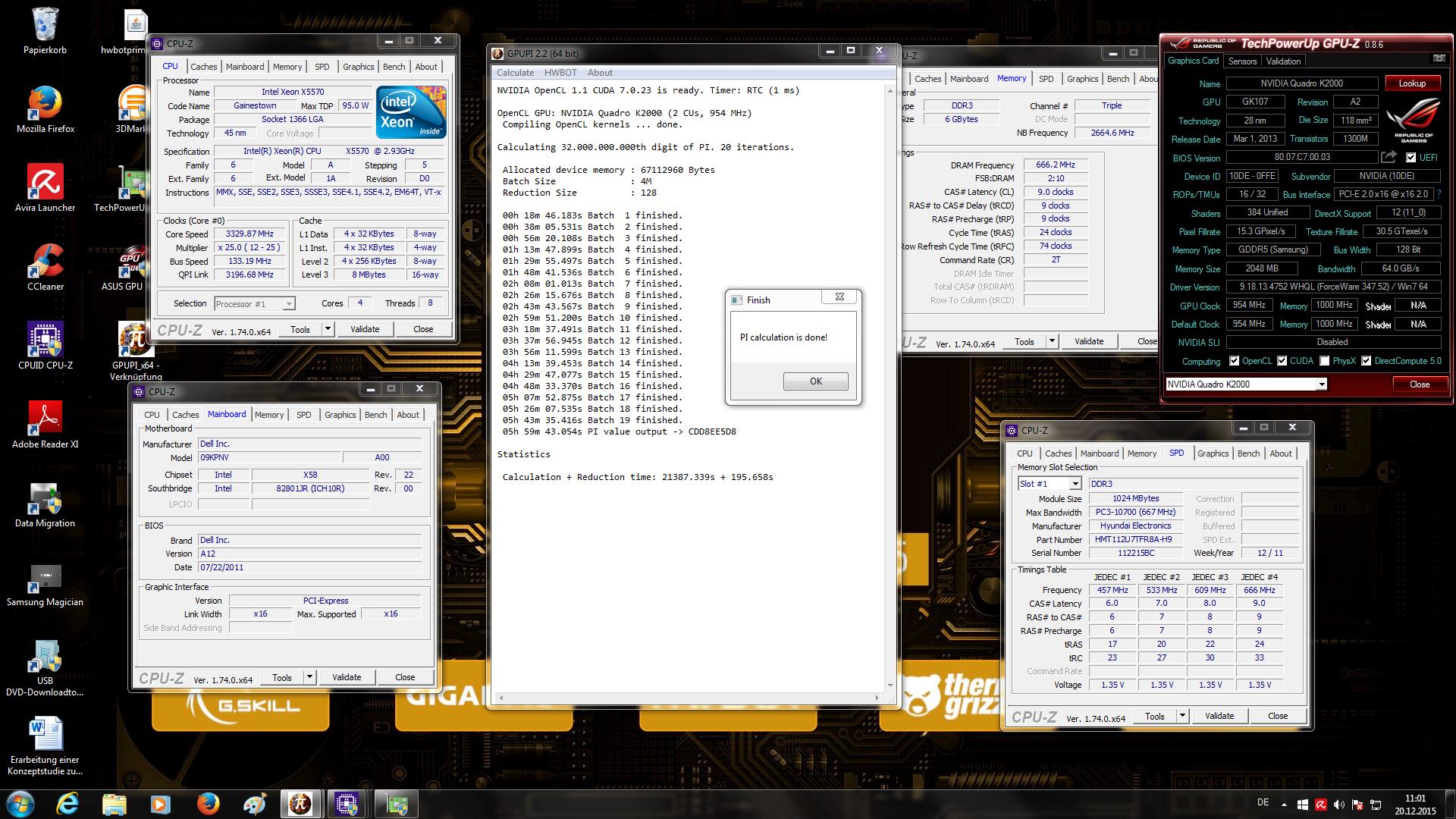Image resolution: width=1456 pixels, height=819 pixels.
Task: Open the Erarbeitung einer Konzeptstudie Word document
Action: tap(45, 746)
